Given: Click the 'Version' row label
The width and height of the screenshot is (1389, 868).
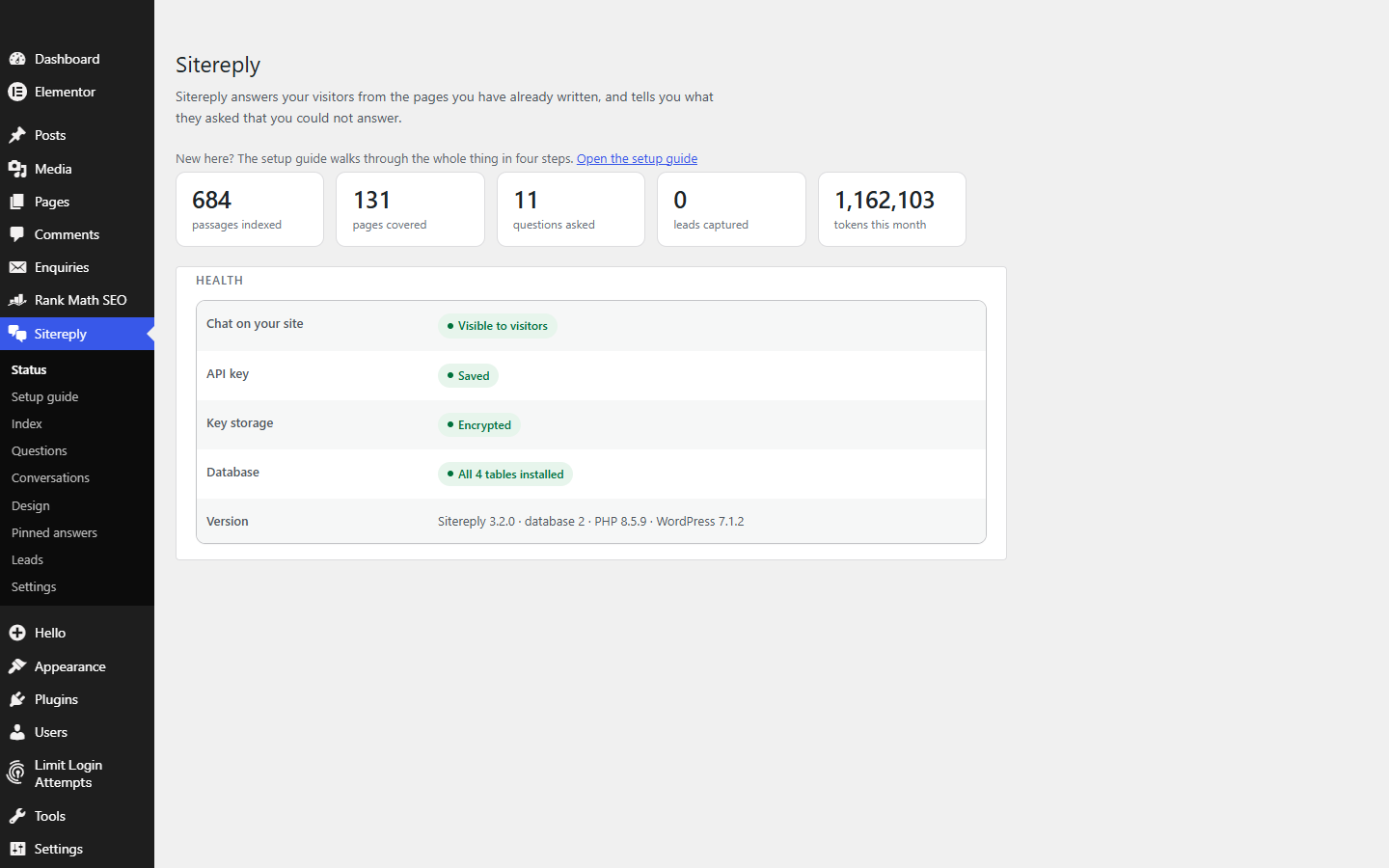Looking at the screenshot, I should [228, 521].
